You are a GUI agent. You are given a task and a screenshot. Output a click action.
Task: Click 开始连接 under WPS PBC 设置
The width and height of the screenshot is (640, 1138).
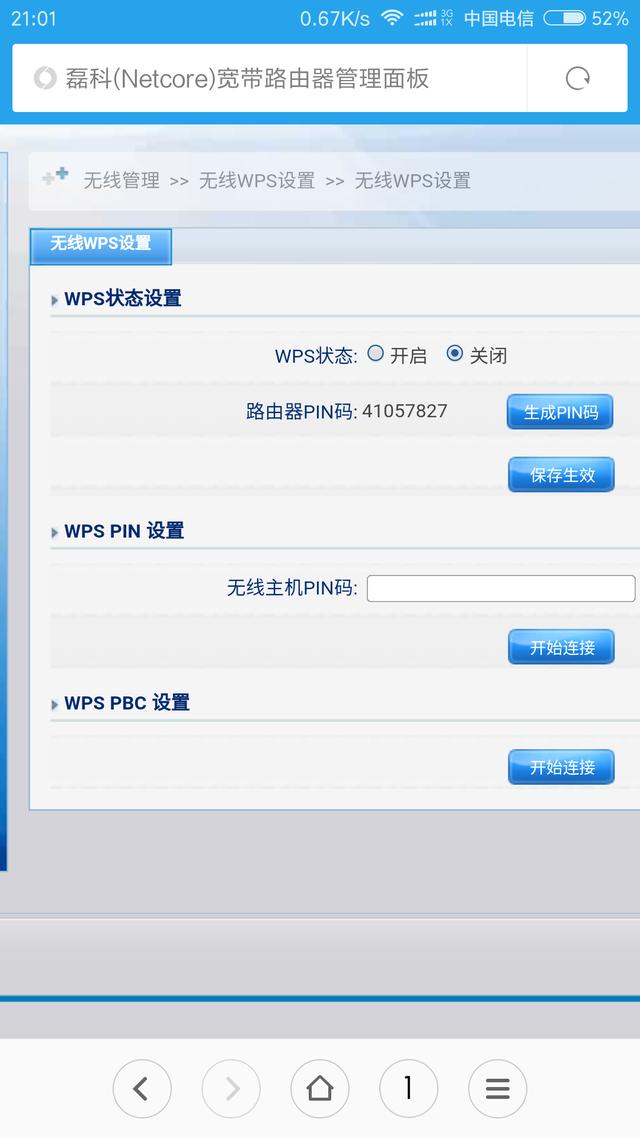pos(562,767)
